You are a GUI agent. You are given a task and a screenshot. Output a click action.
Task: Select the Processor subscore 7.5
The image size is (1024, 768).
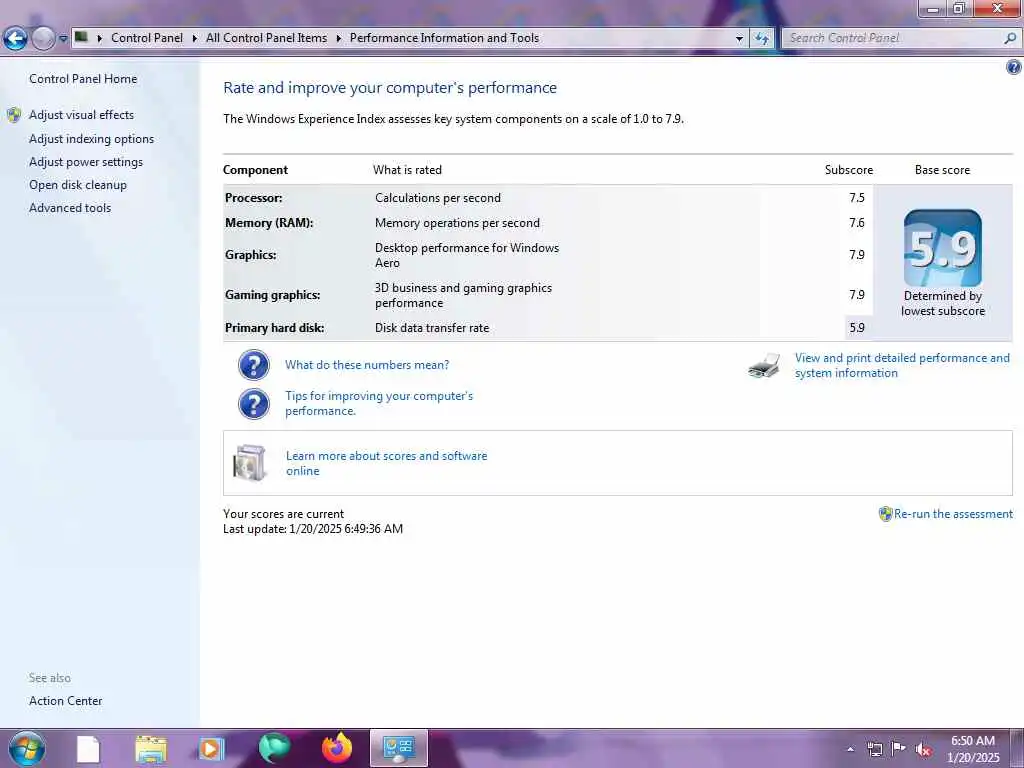[857, 197]
